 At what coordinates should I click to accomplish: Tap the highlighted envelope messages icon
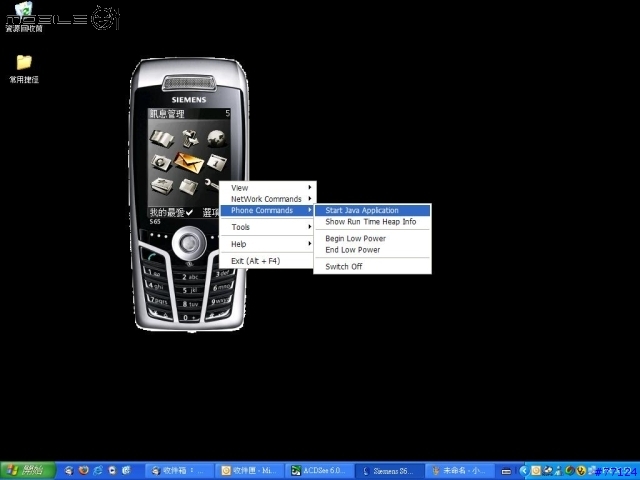pos(189,162)
